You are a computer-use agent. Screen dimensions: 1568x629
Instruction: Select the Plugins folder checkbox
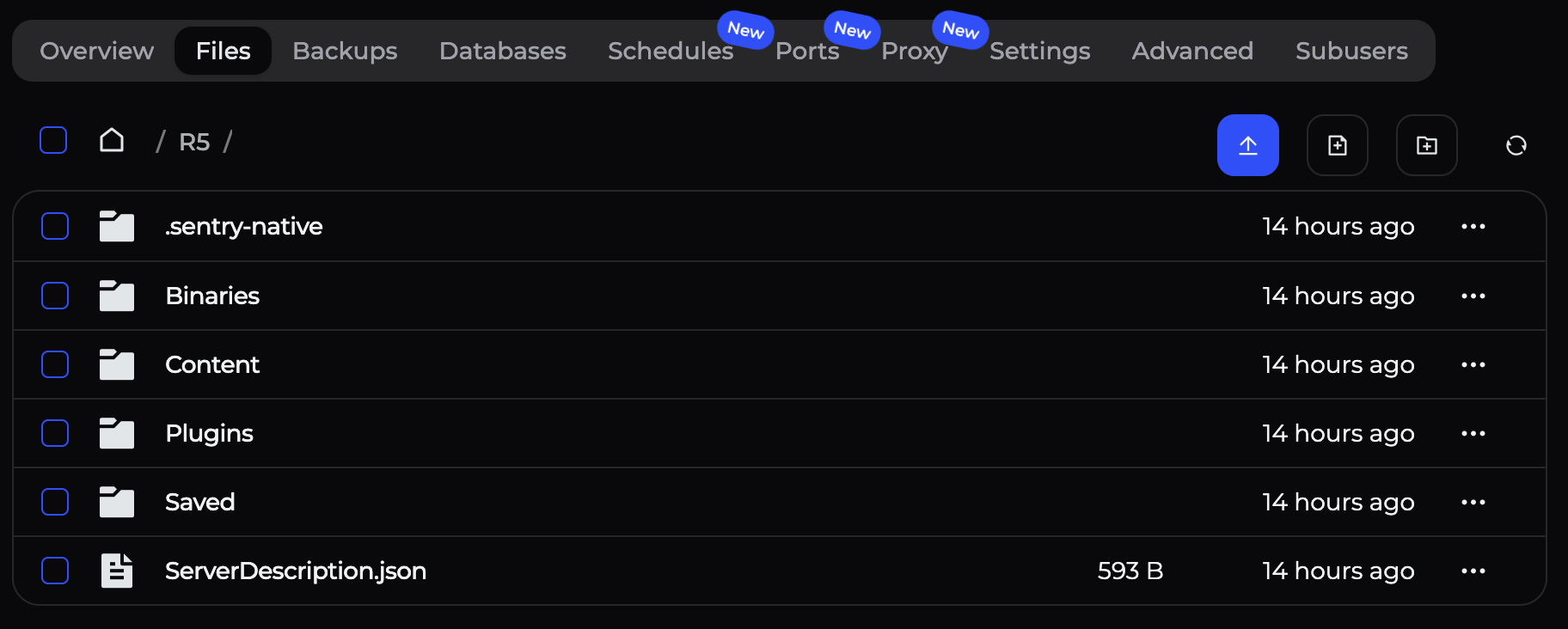point(55,433)
